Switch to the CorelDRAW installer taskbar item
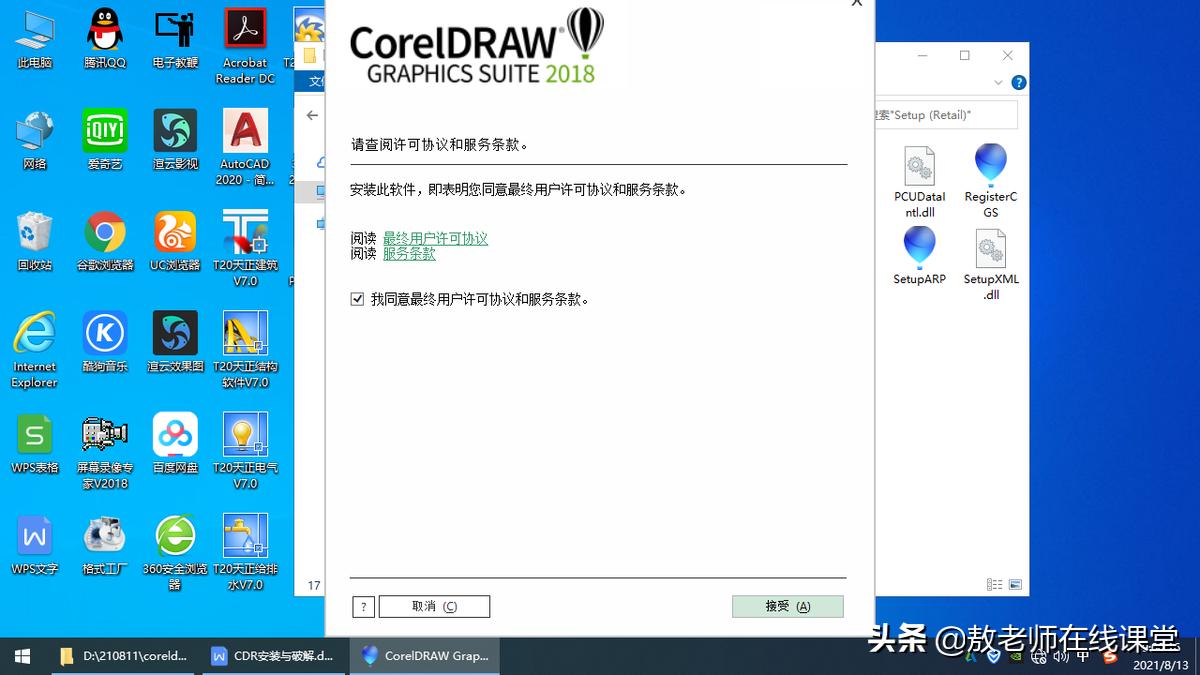The image size is (1200, 675). click(x=424, y=657)
